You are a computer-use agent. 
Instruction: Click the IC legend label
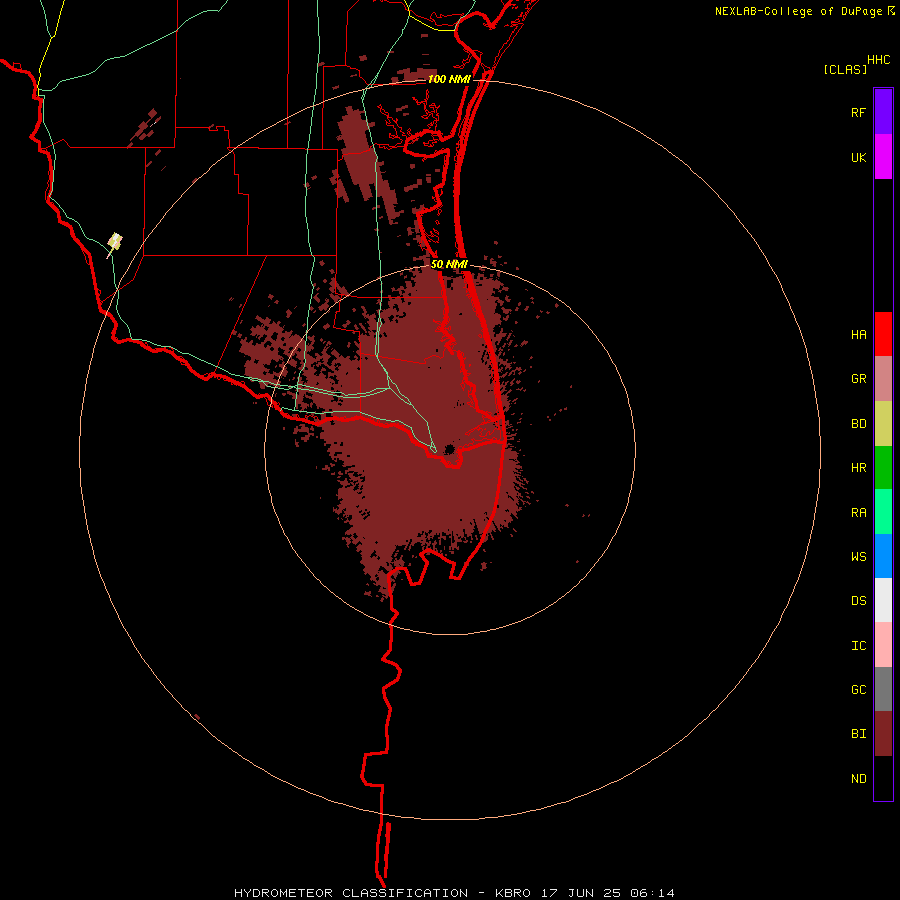[858, 646]
